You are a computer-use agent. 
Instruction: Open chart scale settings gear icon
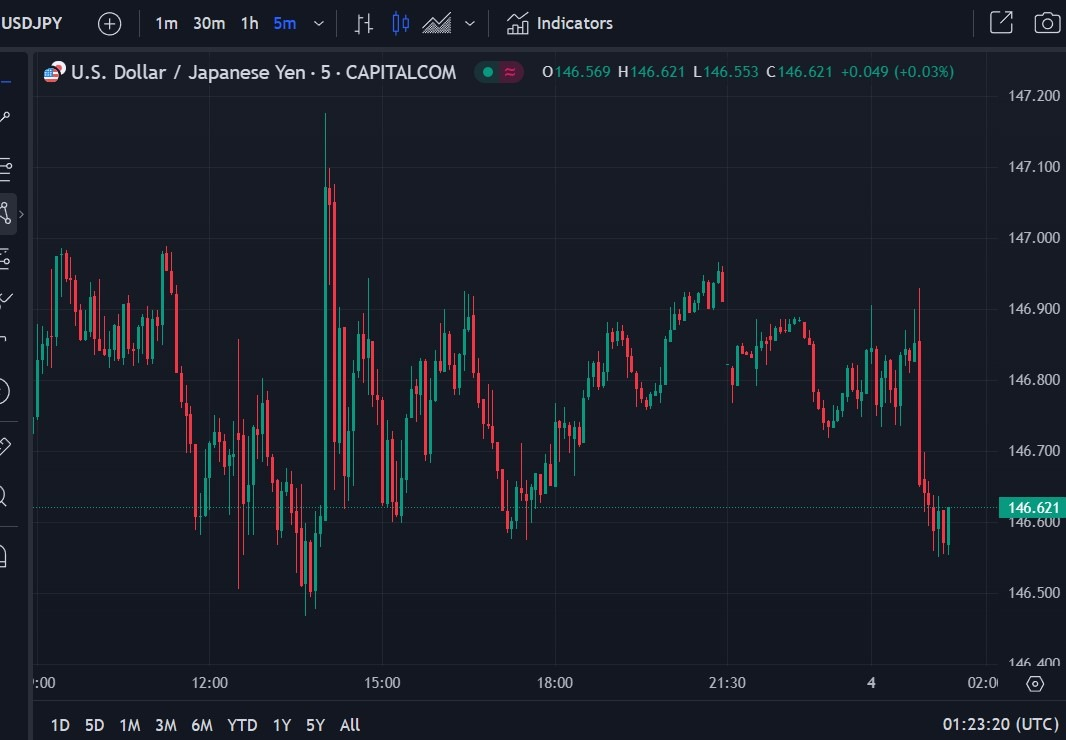pyautogui.click(x=1035, y=684)
